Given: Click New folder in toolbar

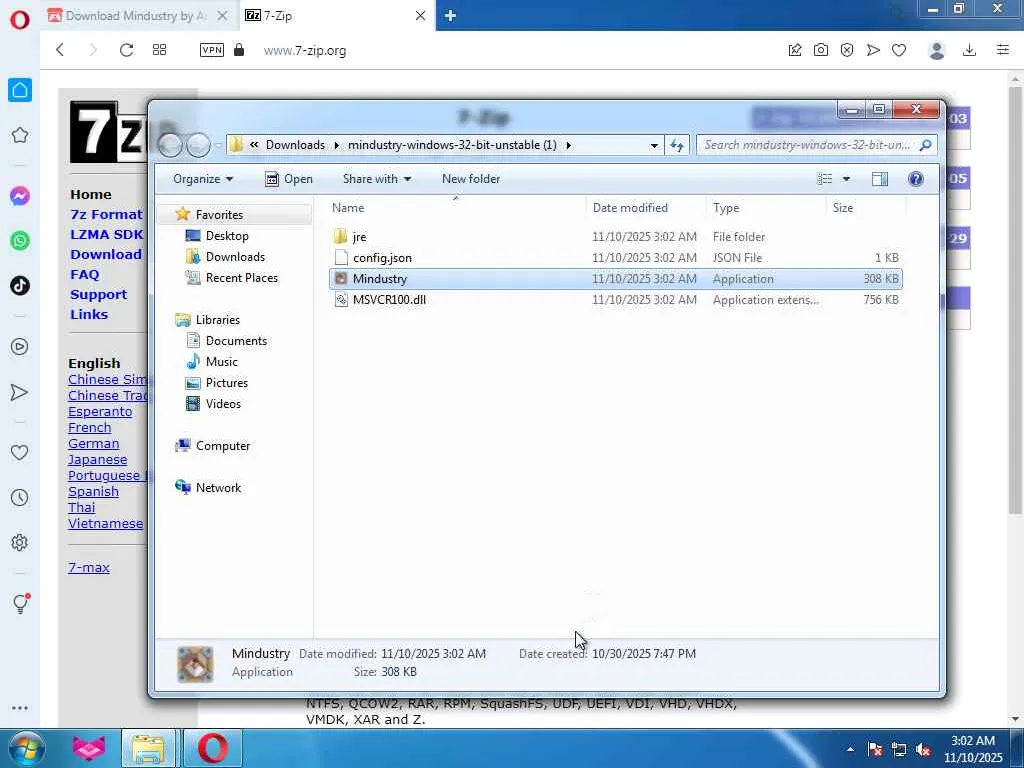Looking at the screenshot, I should click(x=471, y=179).
